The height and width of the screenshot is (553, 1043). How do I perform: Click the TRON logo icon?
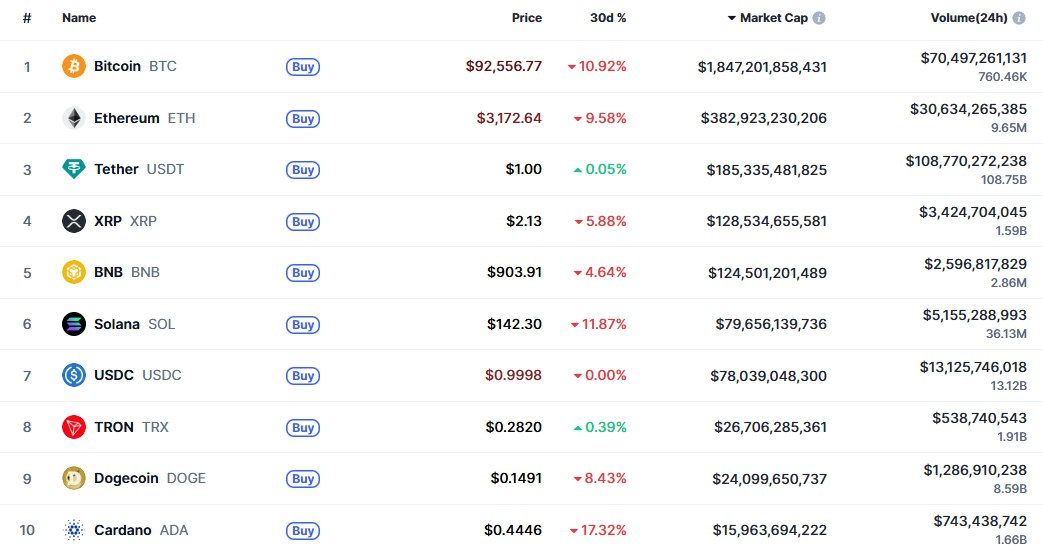click(x=74, y=427)
